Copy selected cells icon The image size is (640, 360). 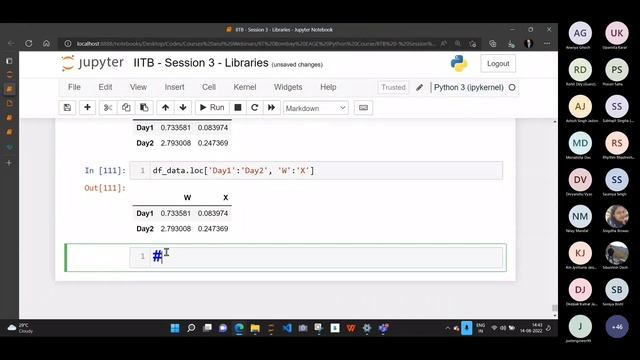point(126,108)
